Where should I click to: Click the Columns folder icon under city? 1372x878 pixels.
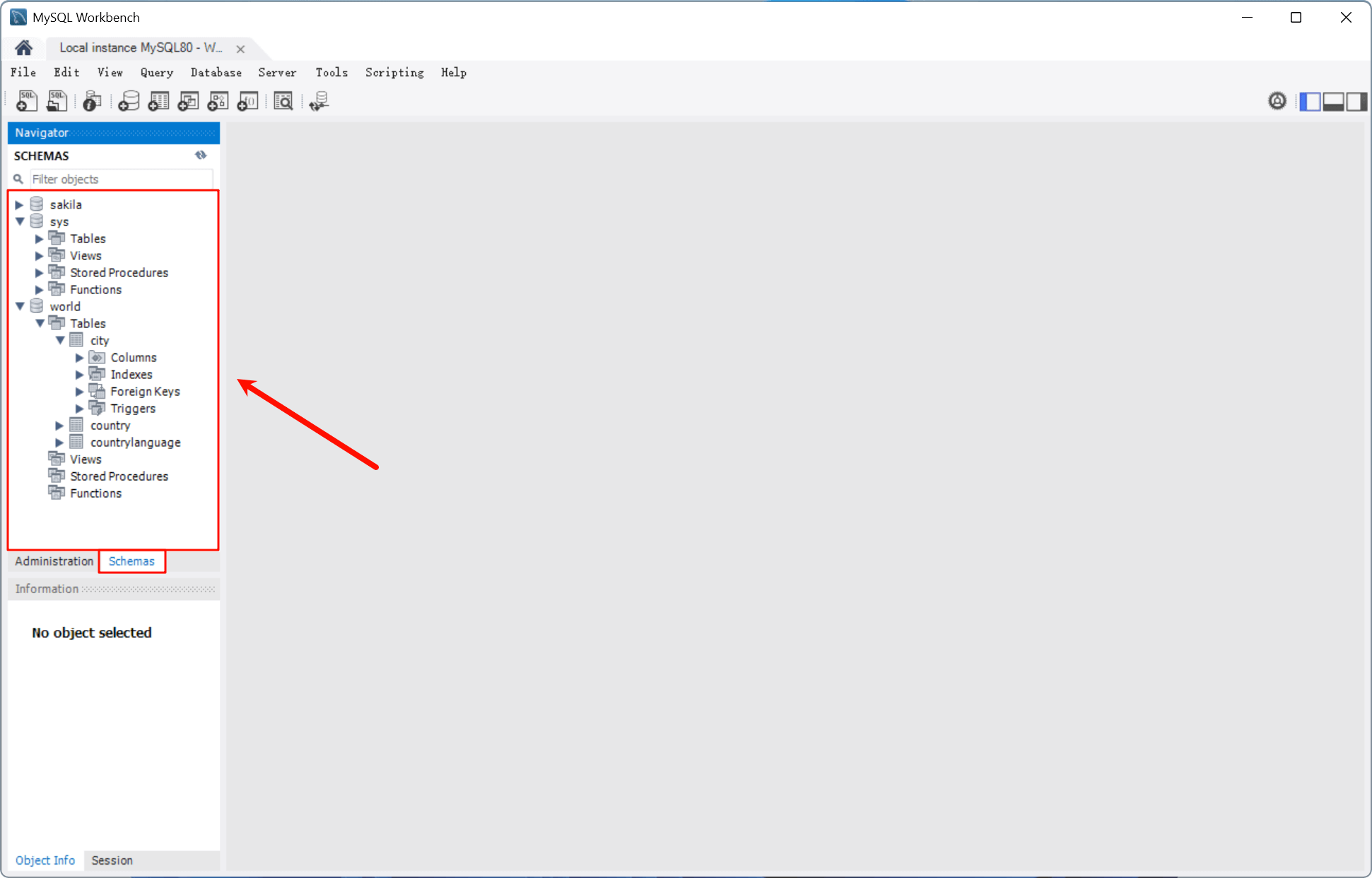click(x=98, y=357)
